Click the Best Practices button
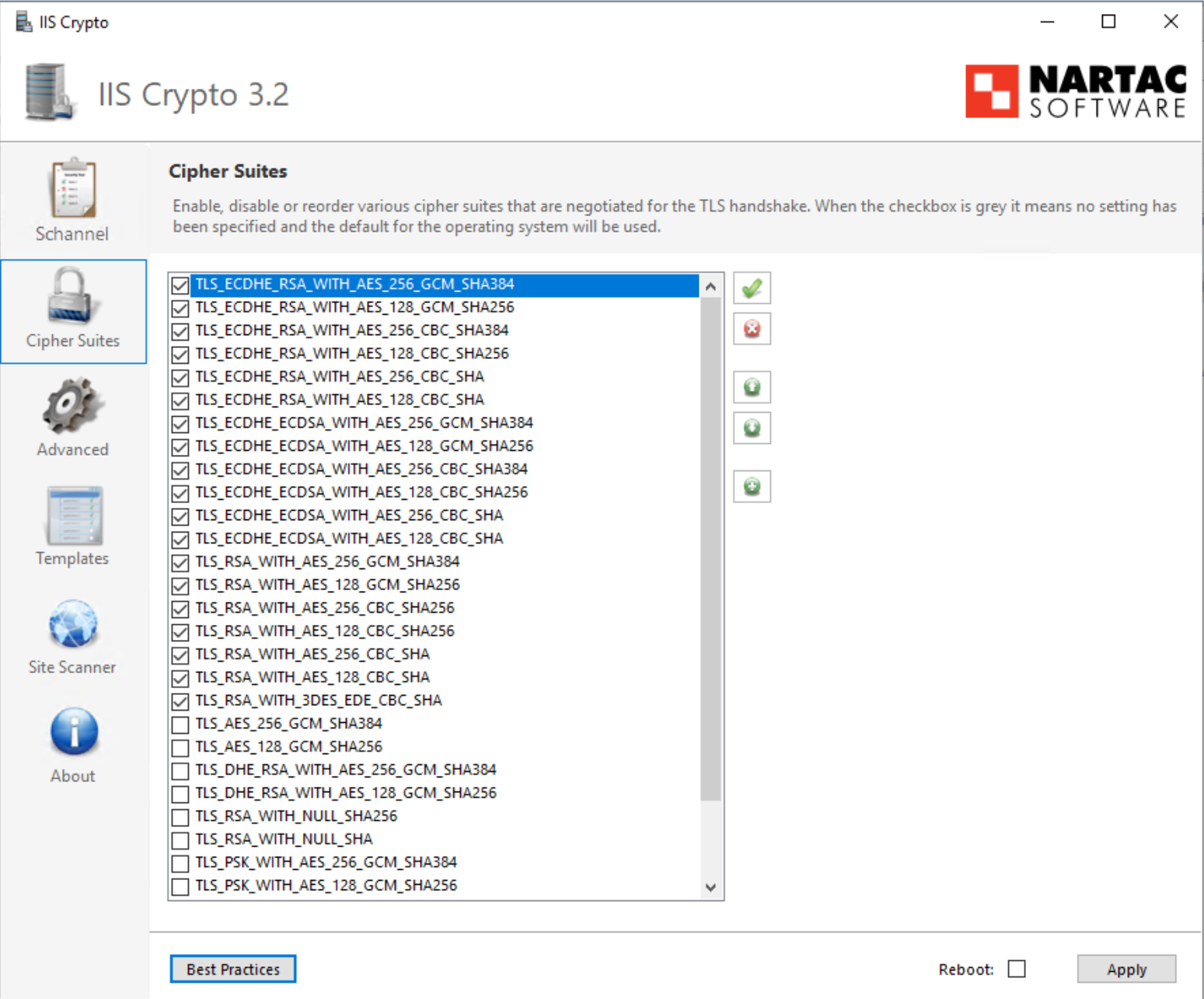Screen dimensions: 1204x999 [x=233, y=969]
